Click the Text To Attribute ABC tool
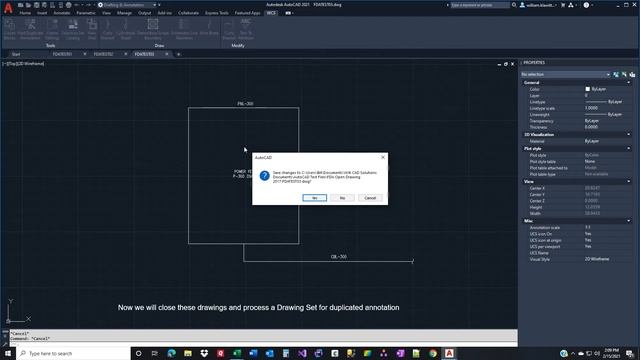Viewport: 640px width, 360px height. coord(246,29)
